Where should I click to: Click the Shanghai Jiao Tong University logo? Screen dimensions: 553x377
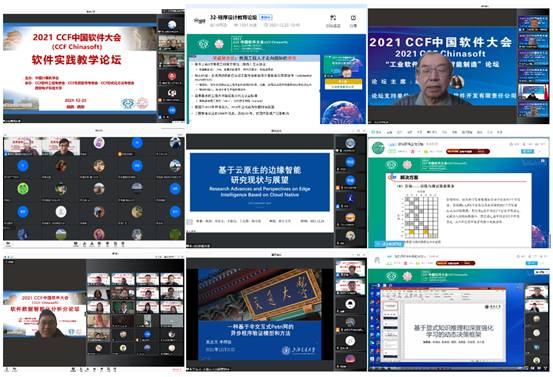(x=298, y=350)
